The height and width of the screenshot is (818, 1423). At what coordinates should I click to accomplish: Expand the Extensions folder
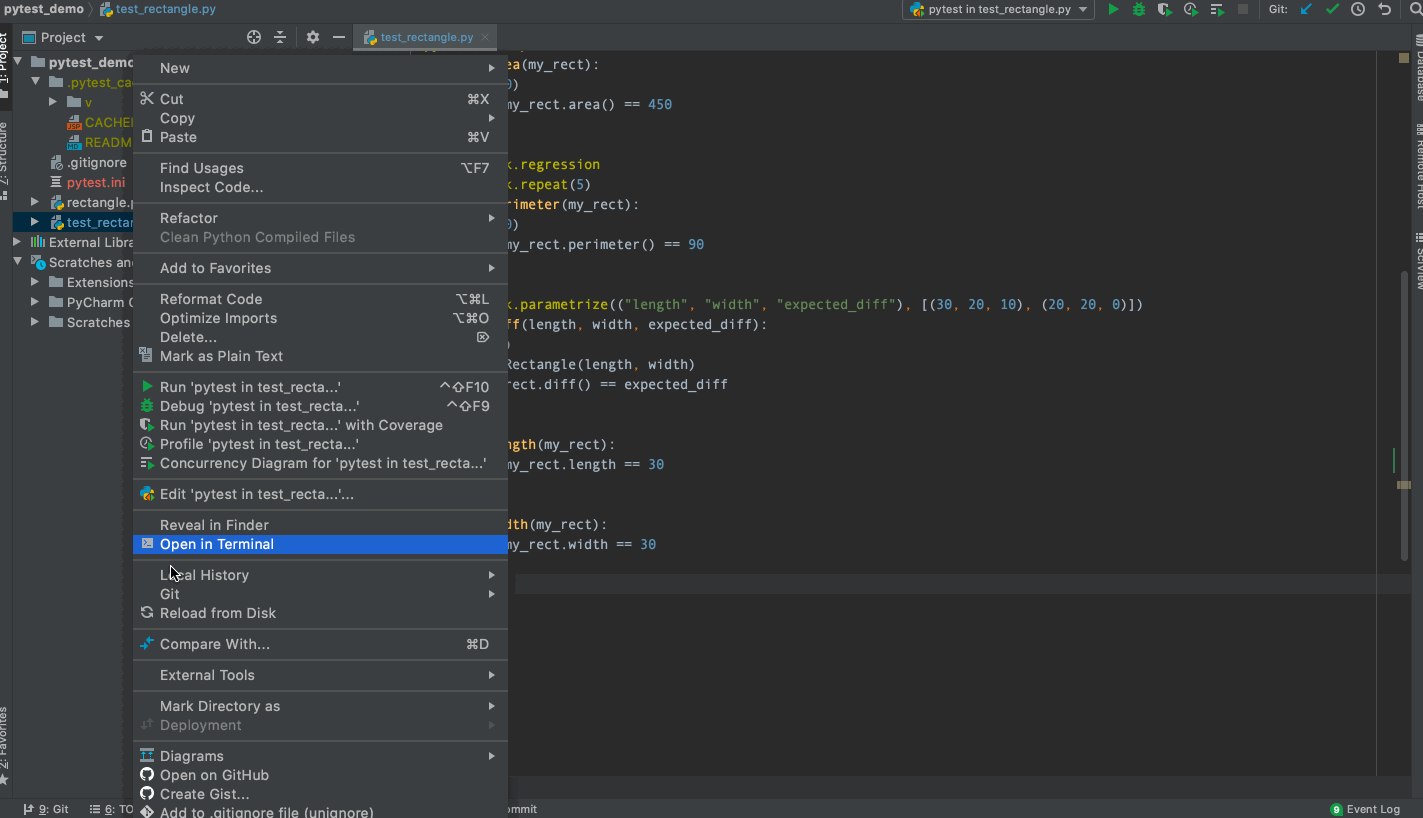(36, 282)
